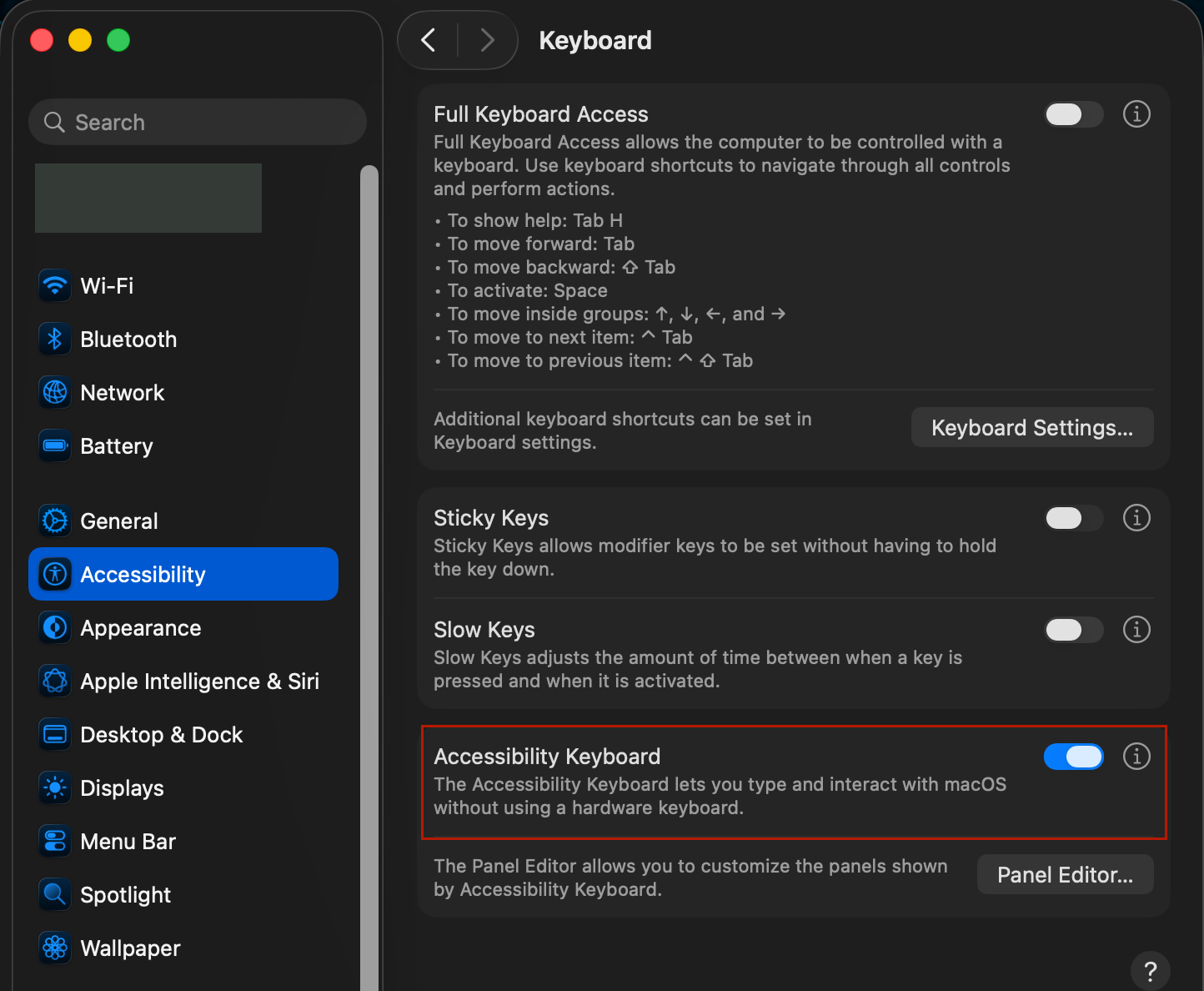Click the Apple Intelligence & Siri icon
Viewport: 1204px width, 991px height.
(55, 682)
